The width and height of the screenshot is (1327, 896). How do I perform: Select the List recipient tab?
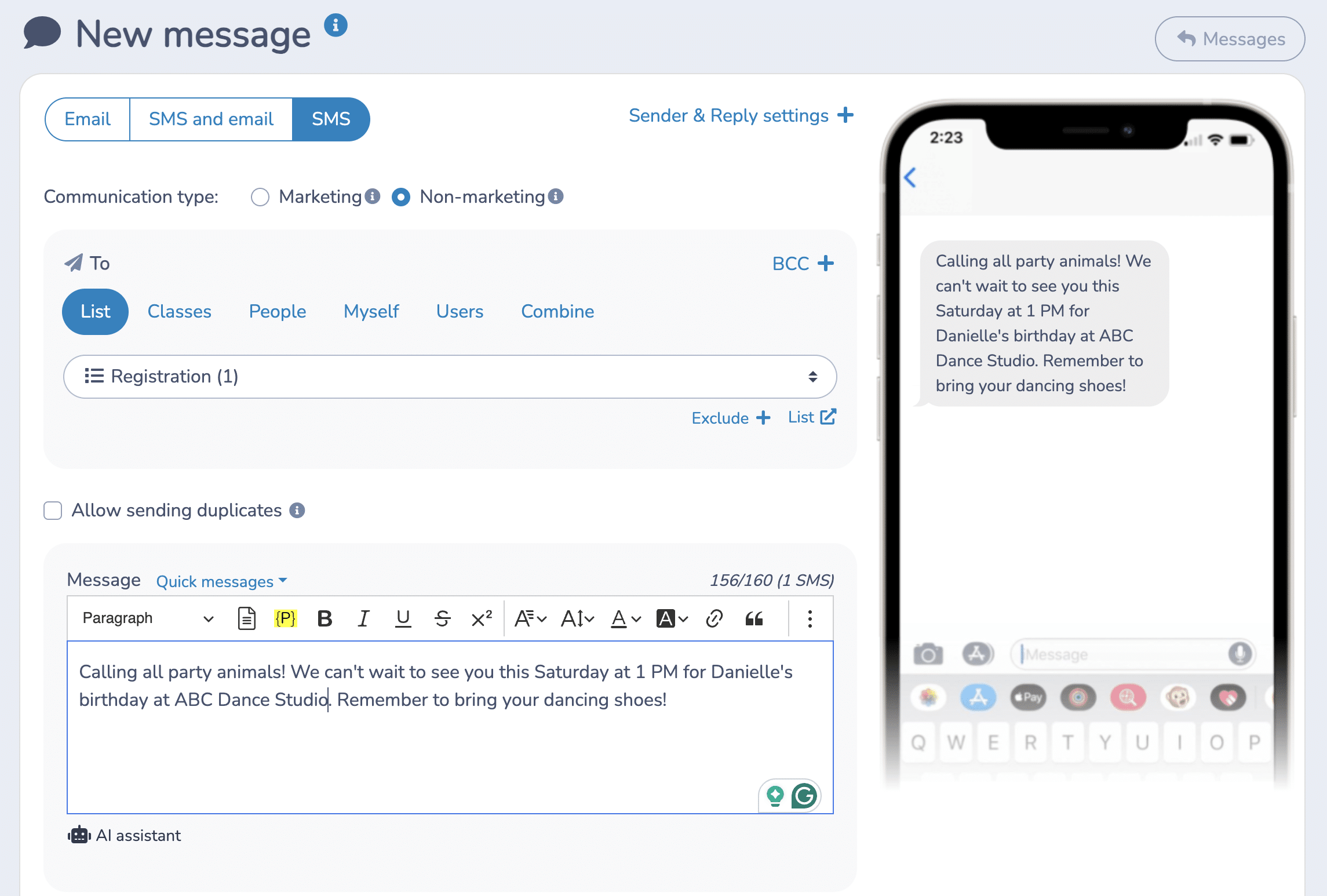pos(95,312)
